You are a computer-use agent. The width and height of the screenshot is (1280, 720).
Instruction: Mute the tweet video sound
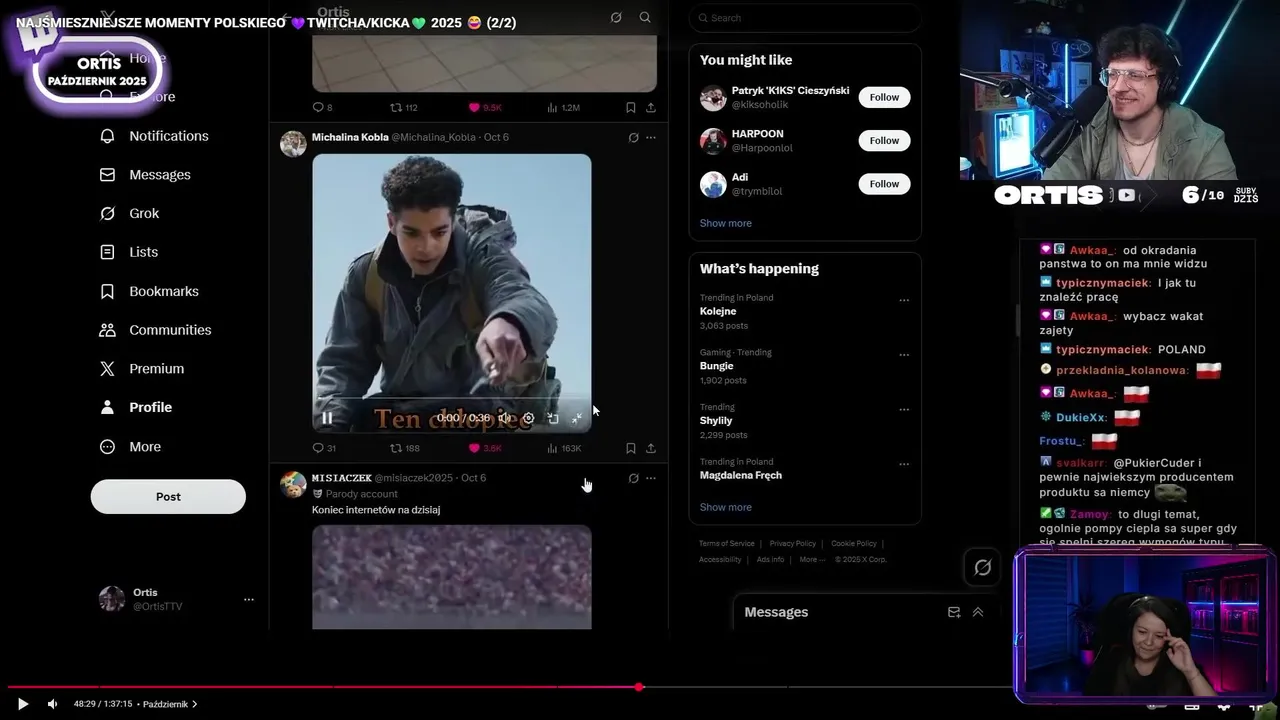click(x=505, y=418)
